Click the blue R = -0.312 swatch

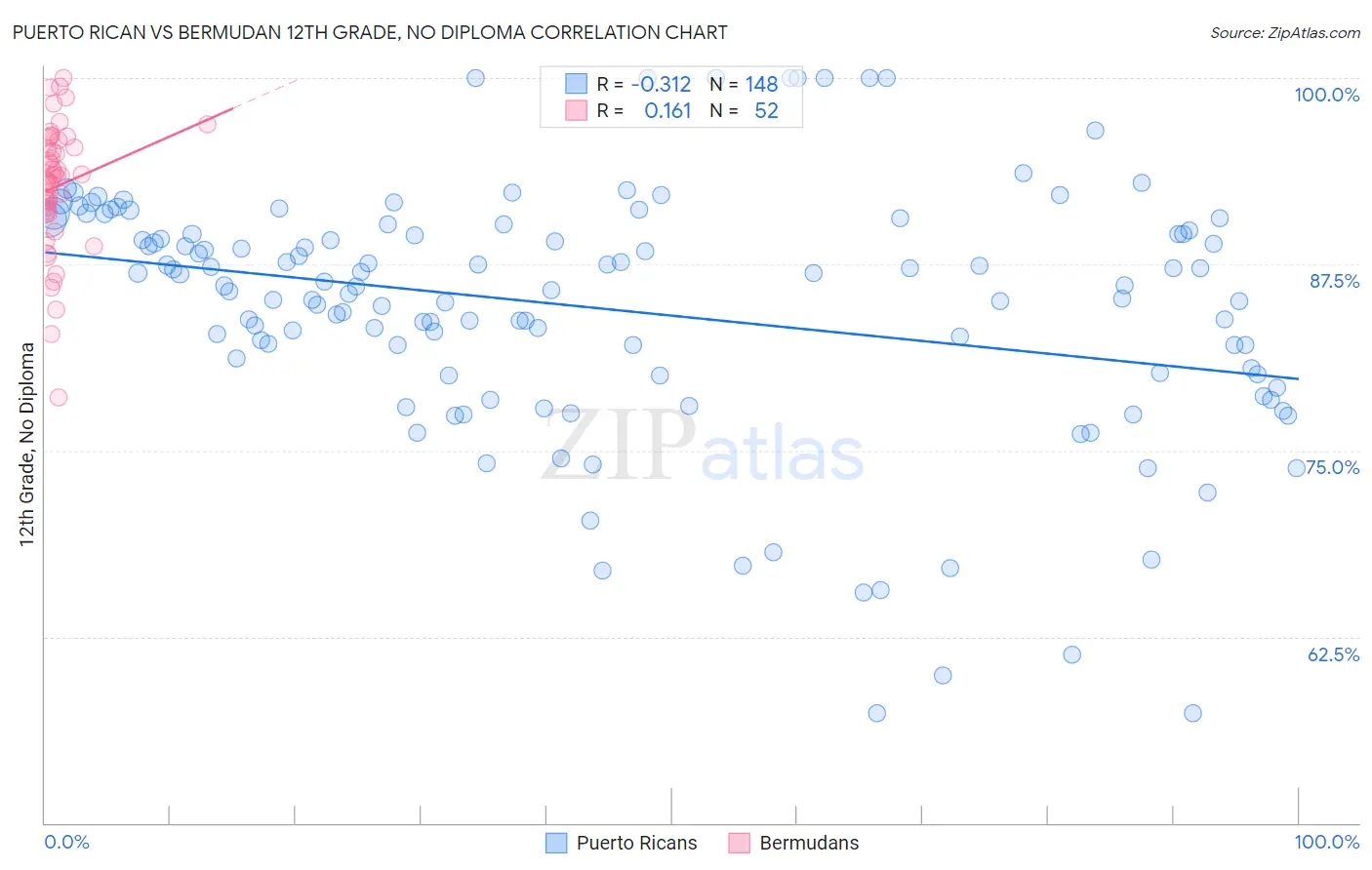coord(577,84)
